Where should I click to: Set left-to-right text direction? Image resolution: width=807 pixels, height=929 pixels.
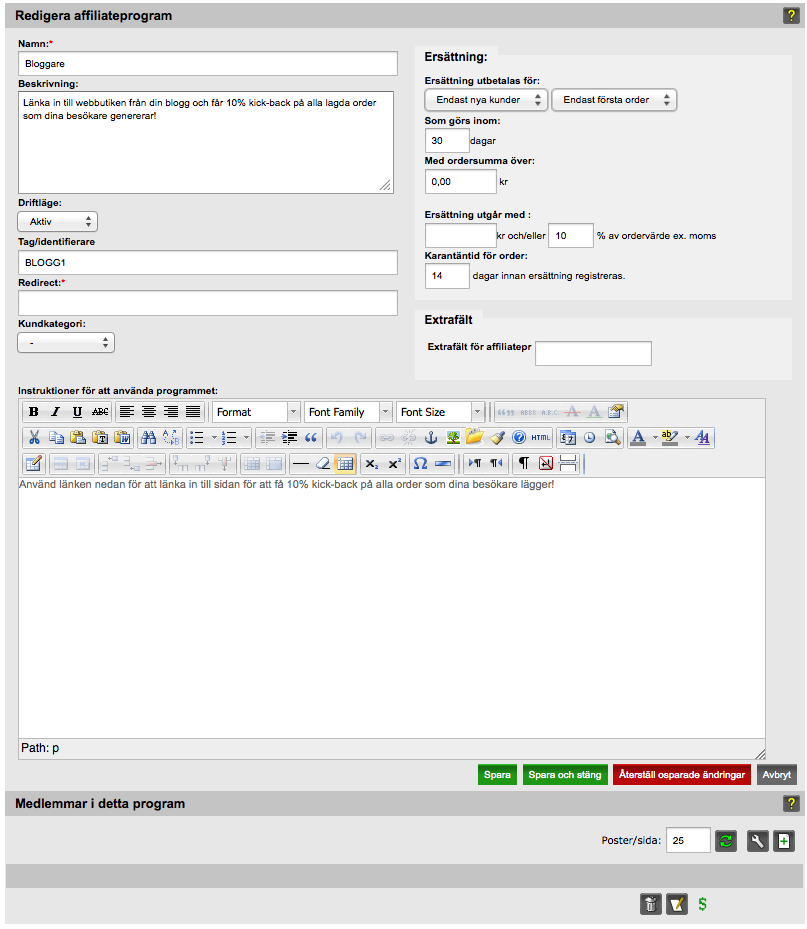click(475, 464)
